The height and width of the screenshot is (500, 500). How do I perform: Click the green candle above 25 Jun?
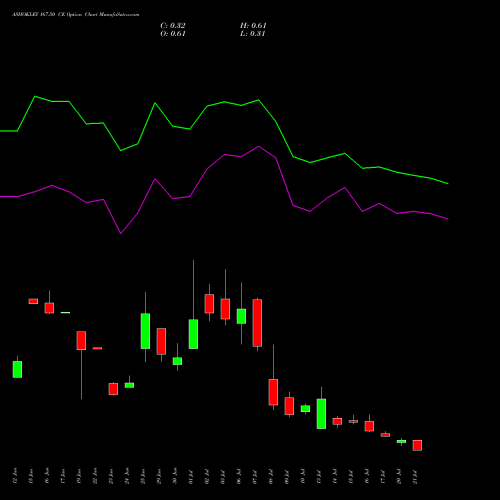pos(145,331)
